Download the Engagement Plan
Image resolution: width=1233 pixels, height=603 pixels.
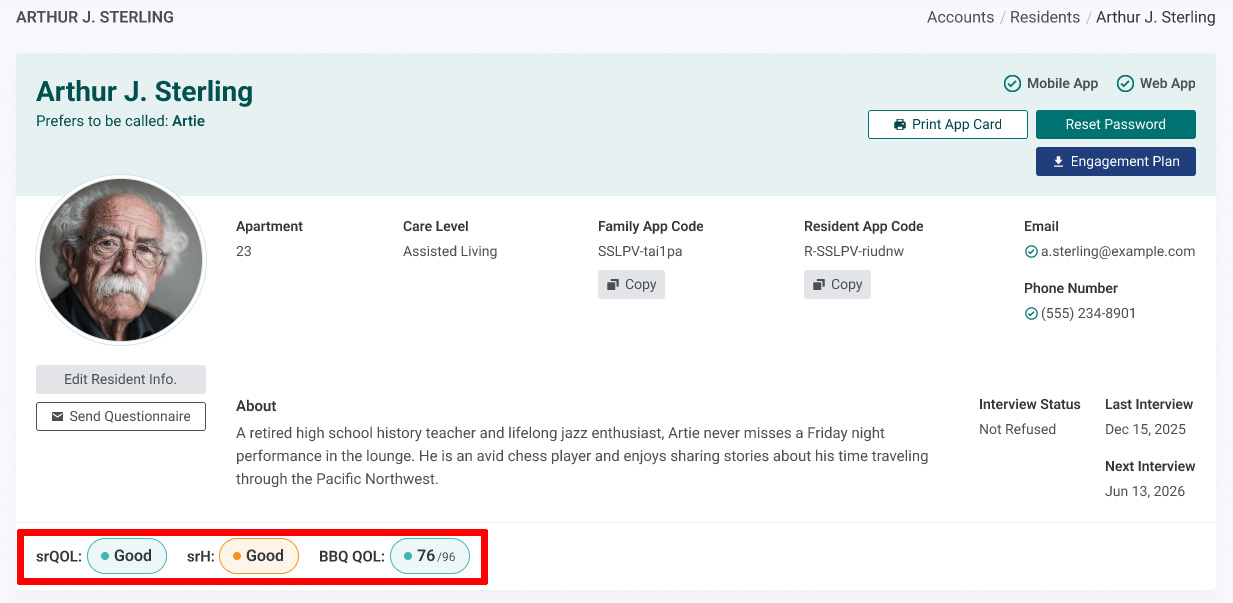click(x=1115, y=161)
